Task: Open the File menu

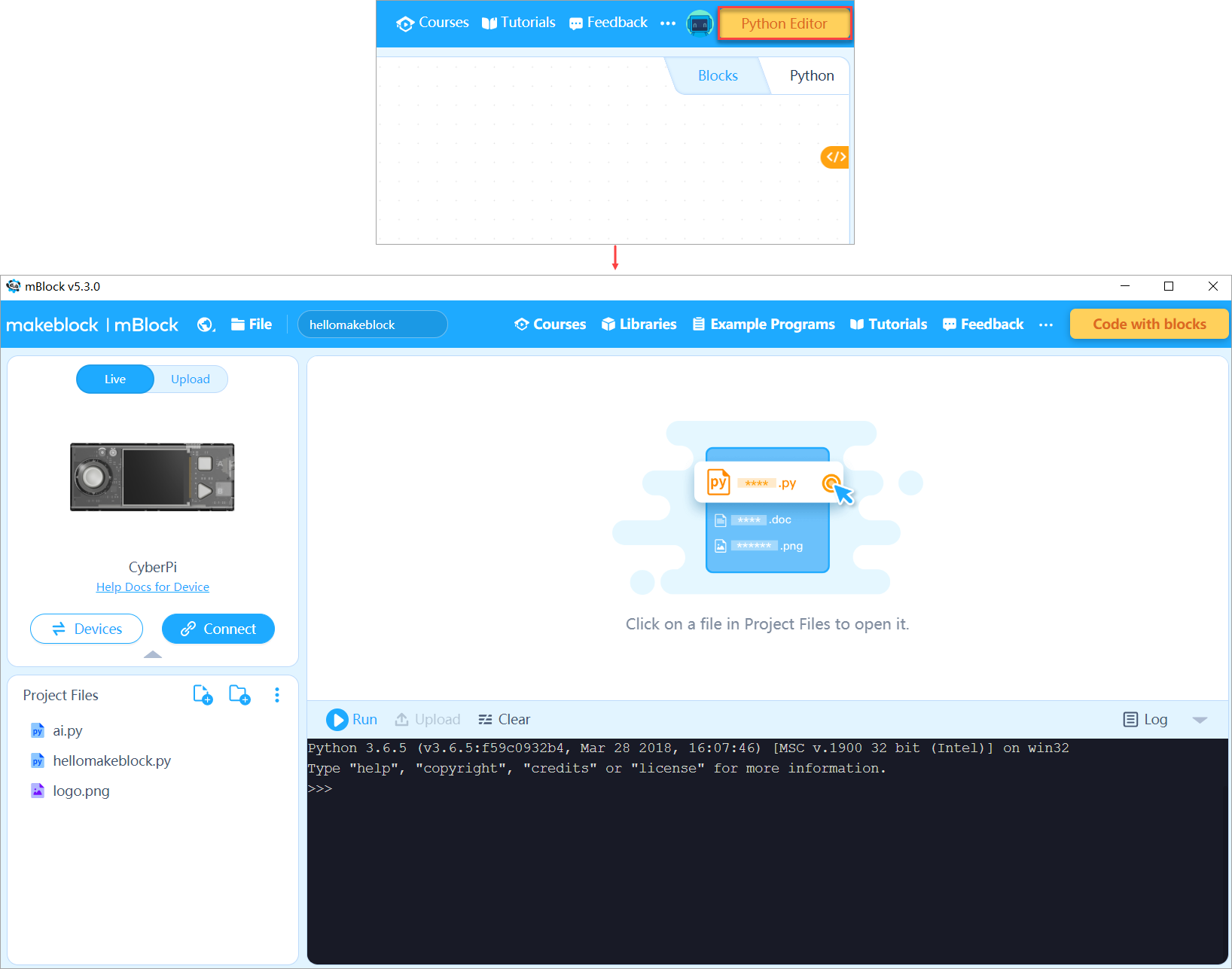Action: pos(252,325)
